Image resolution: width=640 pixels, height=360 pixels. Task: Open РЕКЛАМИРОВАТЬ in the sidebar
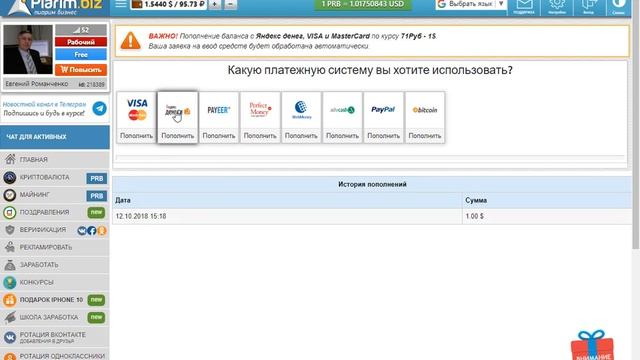click(x=55, y=247)
